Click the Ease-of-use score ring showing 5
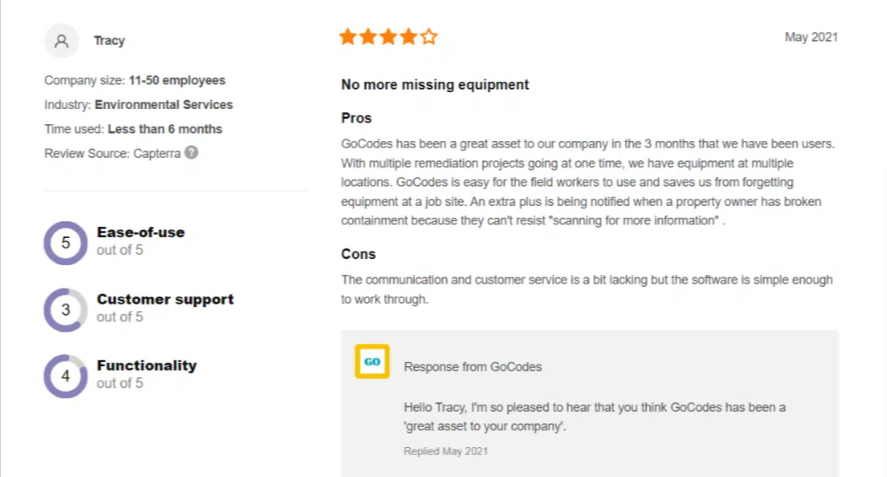 [66, 243]
